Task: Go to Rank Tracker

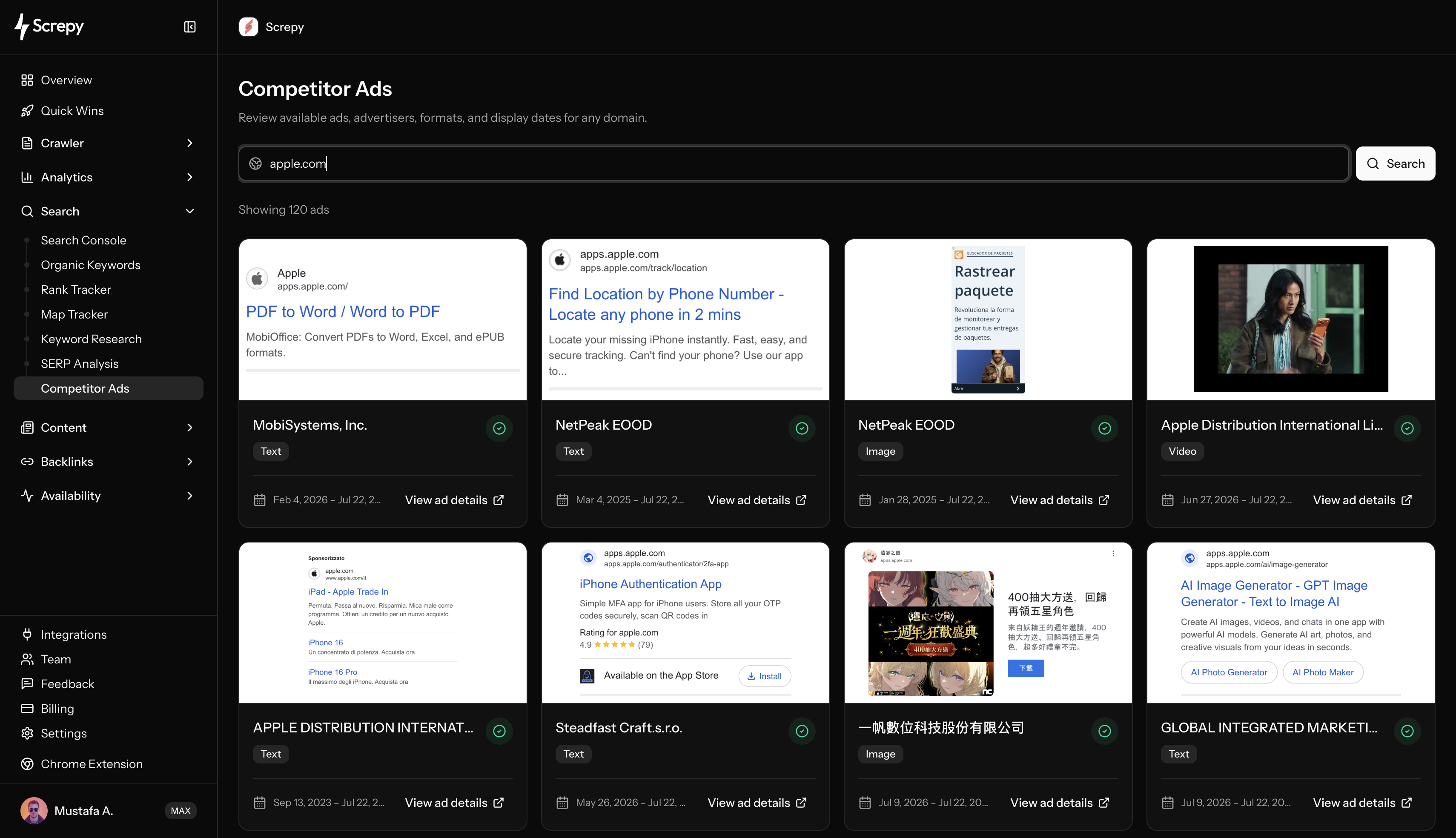Action: (x=76, y=290)
